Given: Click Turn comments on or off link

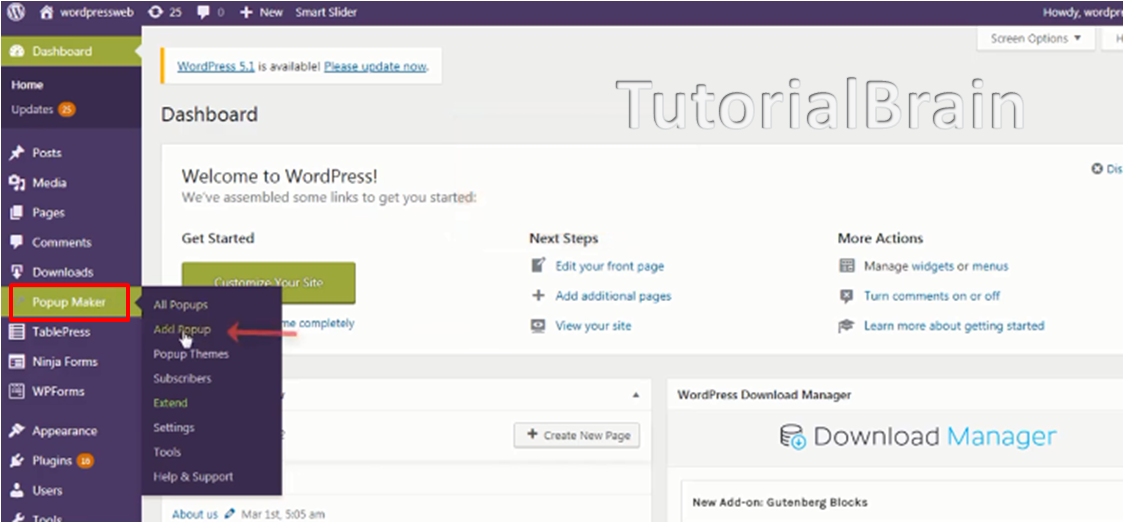Looking at the screenshot, I should [x=932, y=296].
